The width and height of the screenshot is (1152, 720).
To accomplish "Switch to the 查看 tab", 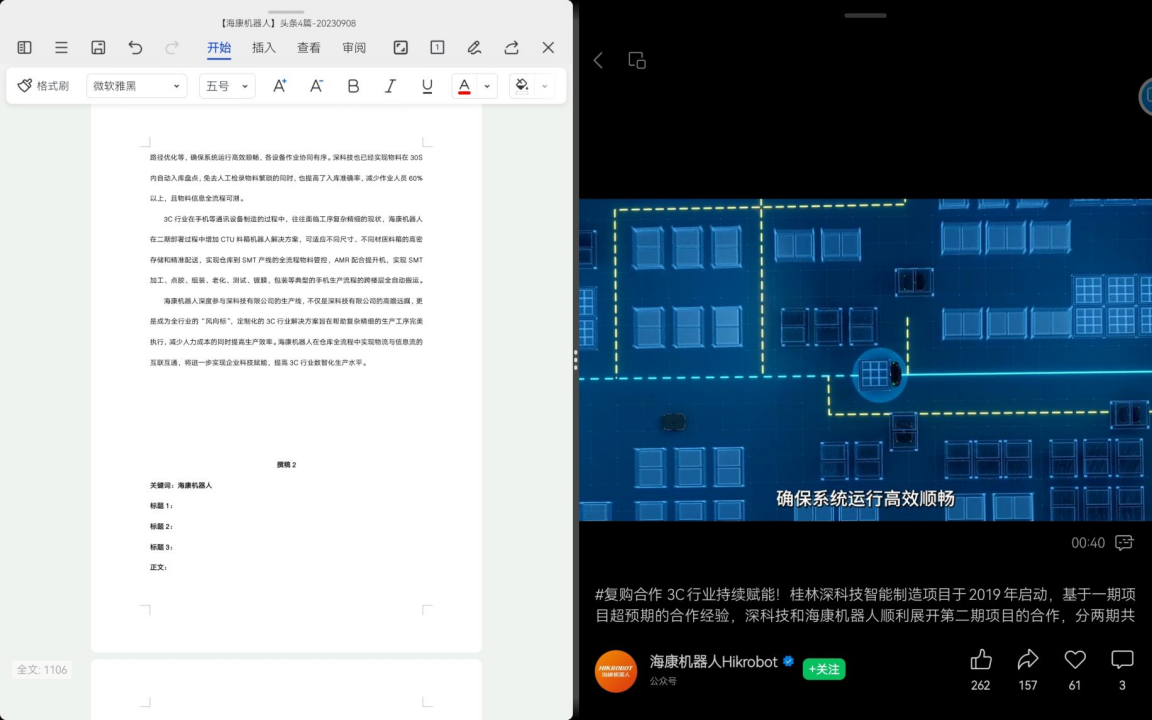I will (309, 48).
